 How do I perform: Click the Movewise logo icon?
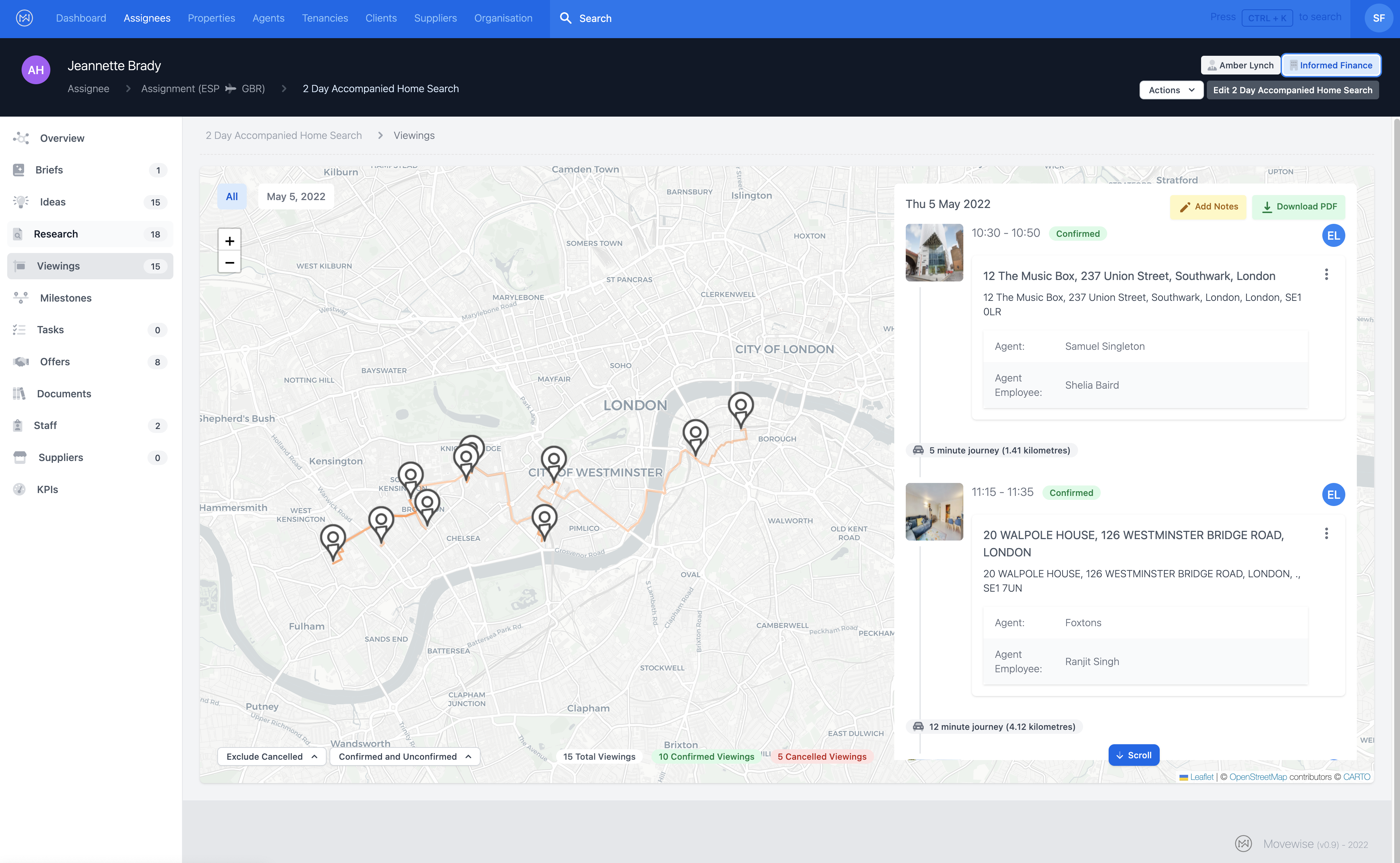click(24, 18)
